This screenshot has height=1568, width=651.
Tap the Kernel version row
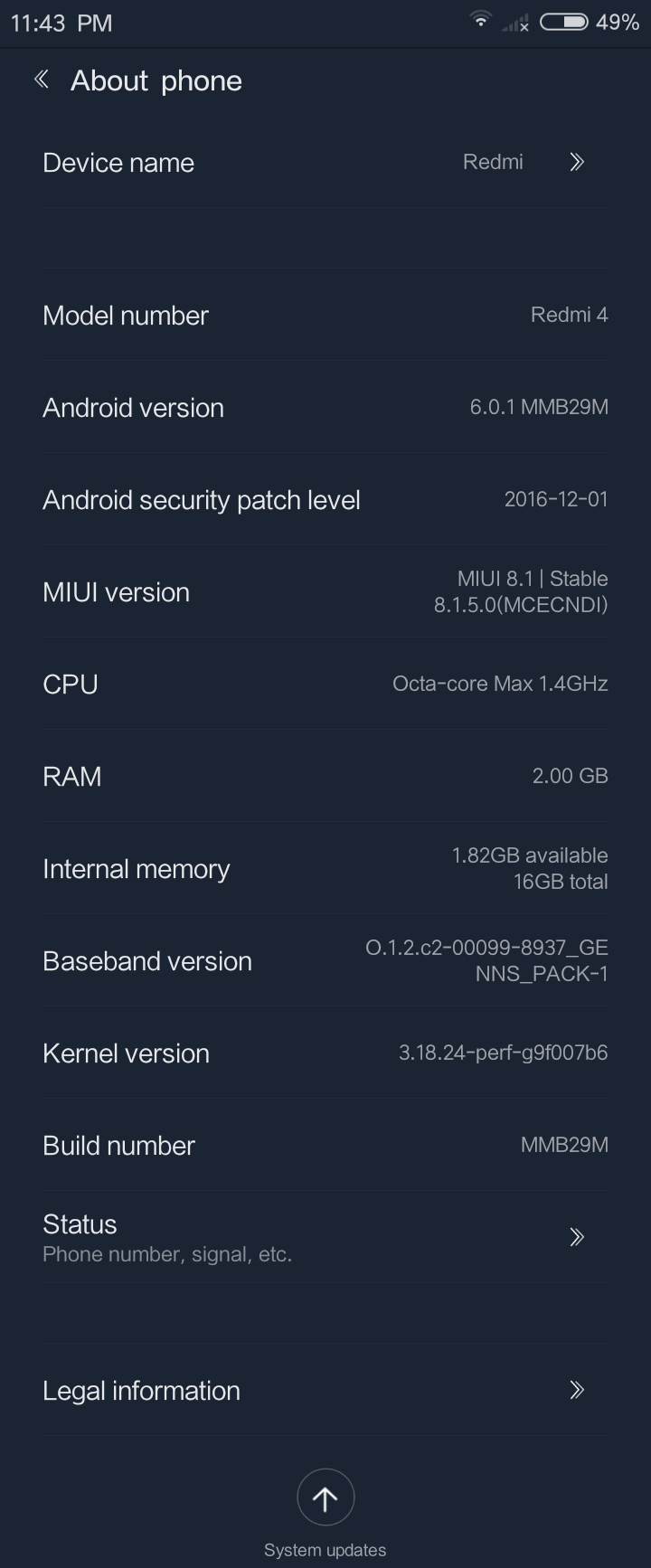pos(325,1053)
